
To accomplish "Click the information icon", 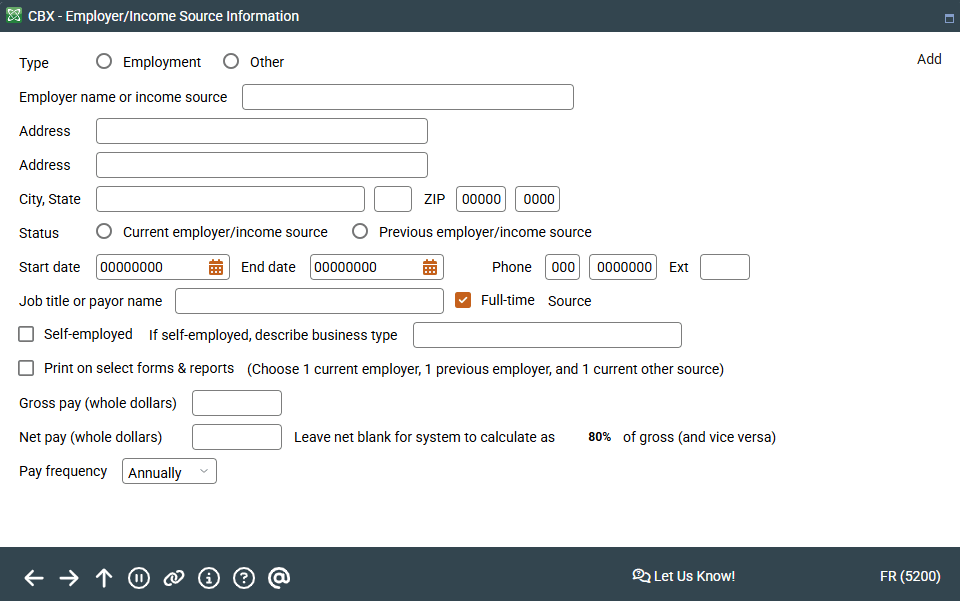I will (x=208, y=577).
